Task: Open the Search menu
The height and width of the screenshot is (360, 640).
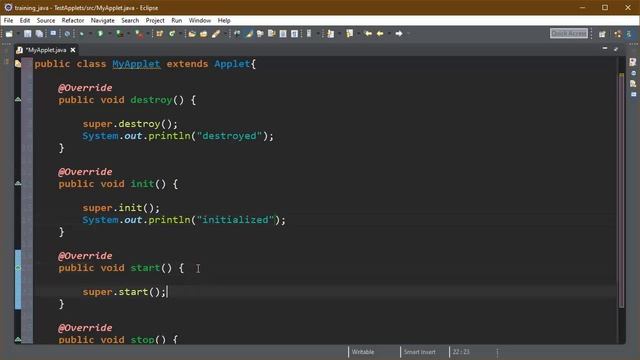Action: click(130, 20)
